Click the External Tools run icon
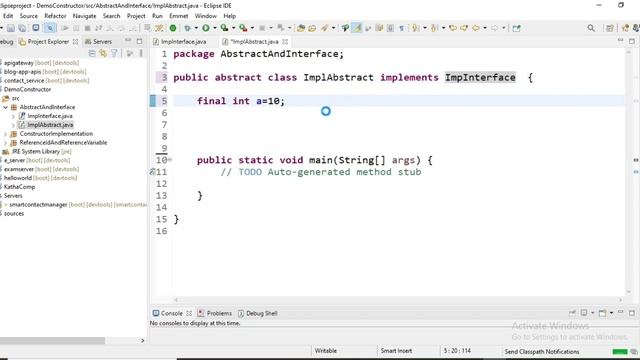 pos(243,28)
